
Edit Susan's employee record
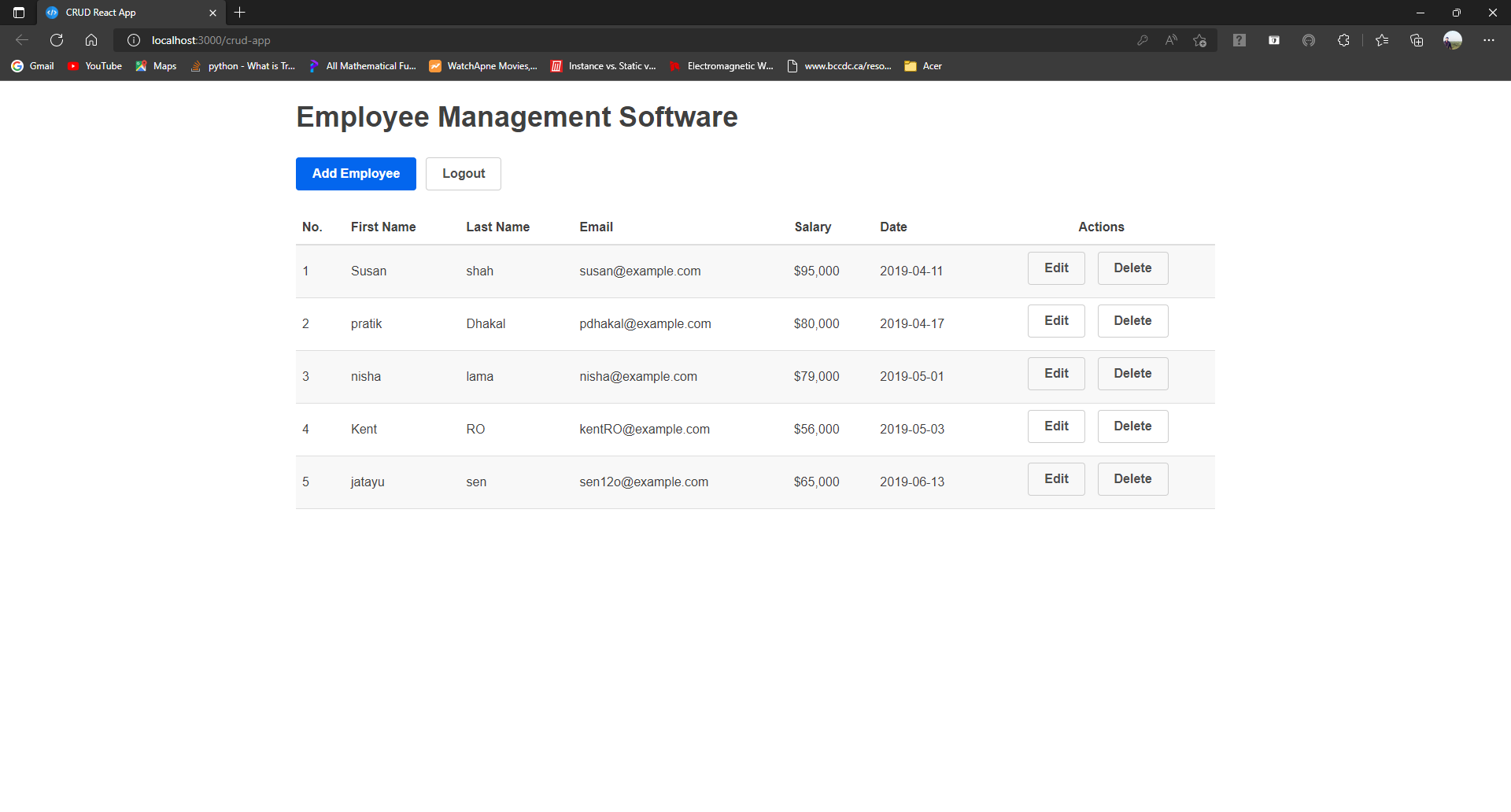point(1055,268)
